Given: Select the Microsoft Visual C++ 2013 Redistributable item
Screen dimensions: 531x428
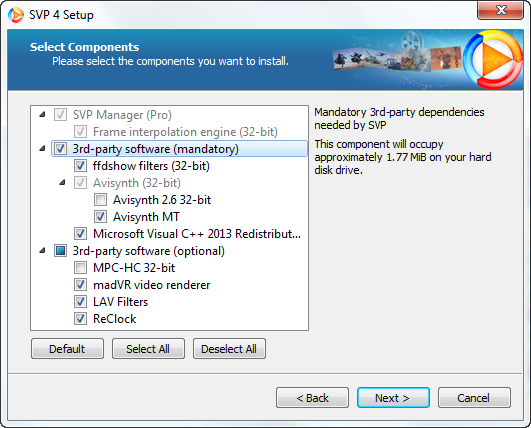Looking at the screenshot, I should [x=197, y=234].
